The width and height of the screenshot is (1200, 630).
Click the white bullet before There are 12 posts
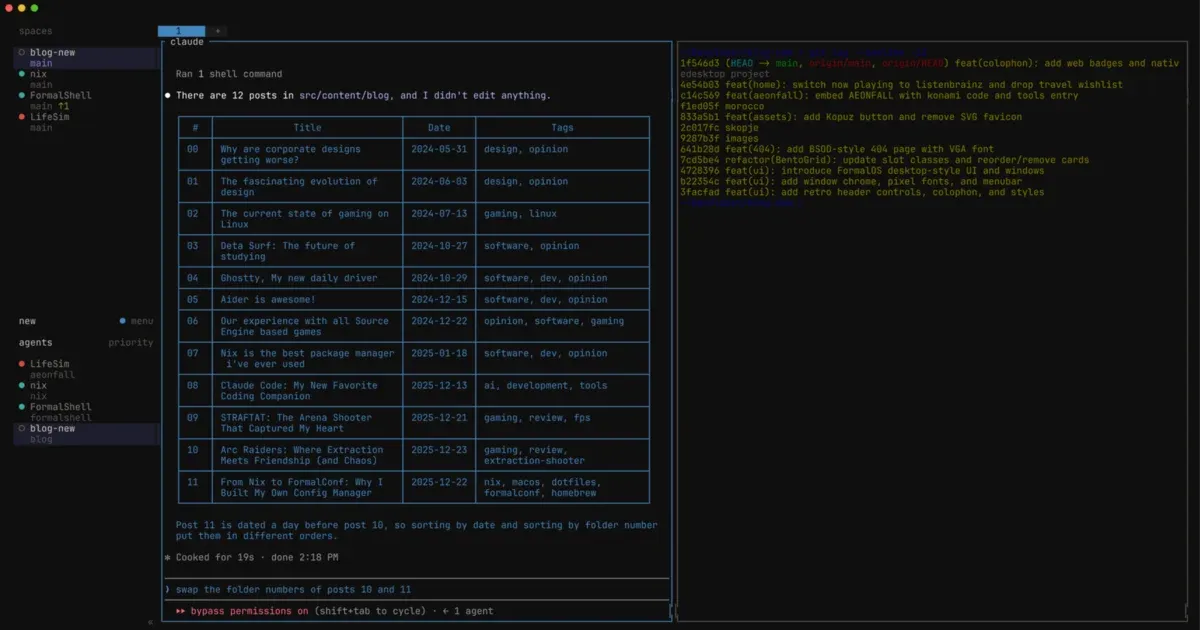(168, 96)
